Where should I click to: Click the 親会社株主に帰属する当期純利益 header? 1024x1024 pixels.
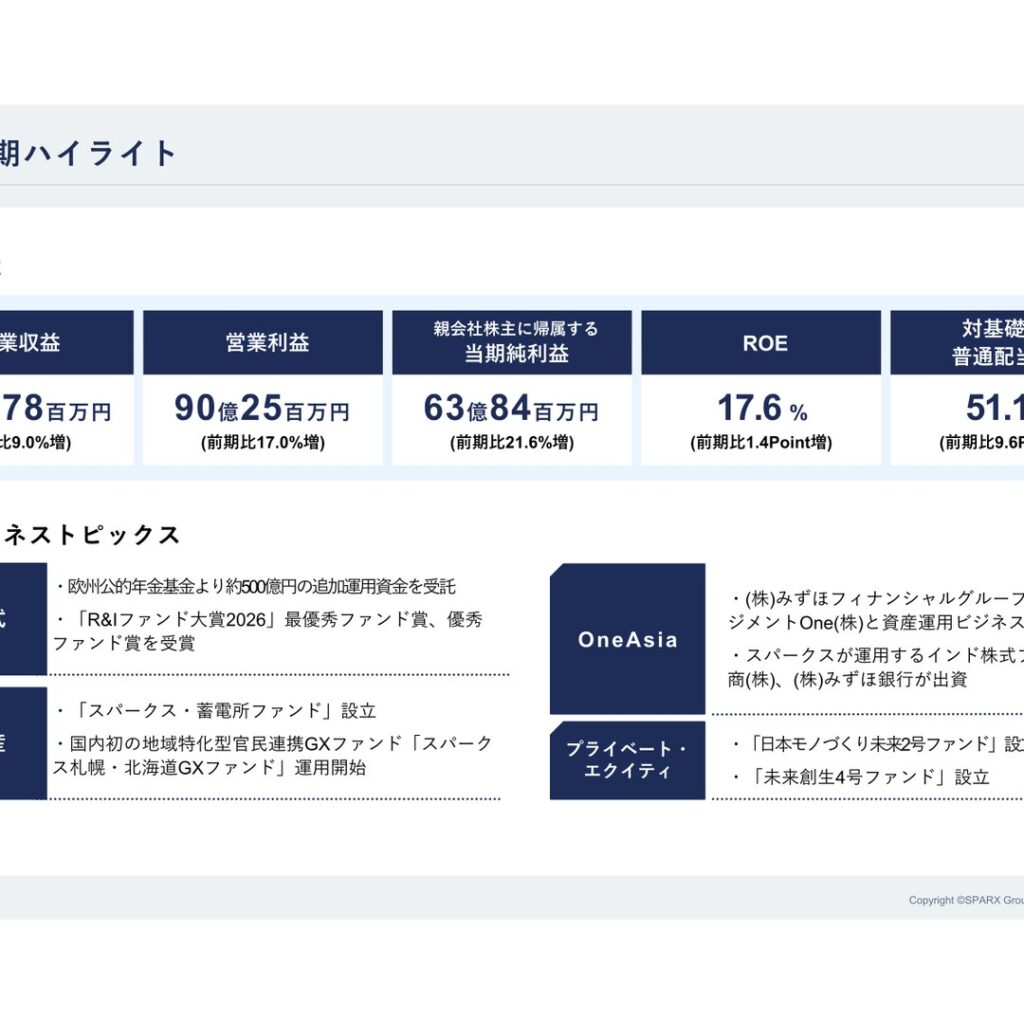coord(512,342)
